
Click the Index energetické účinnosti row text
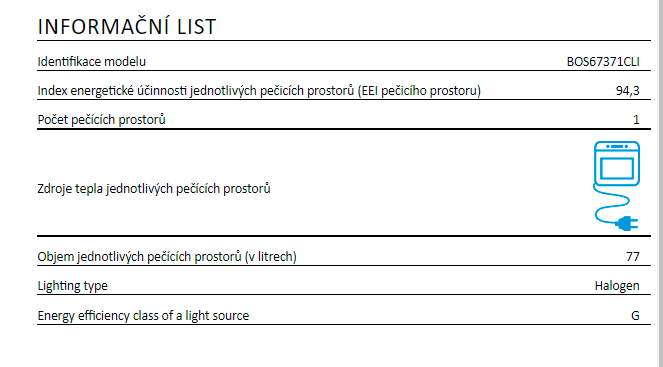[x=259, y=90]
